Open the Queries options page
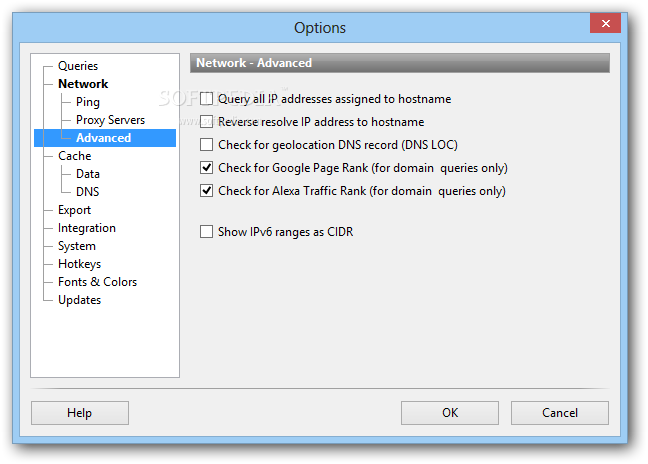The image size is (648, 464). (78, 66)
